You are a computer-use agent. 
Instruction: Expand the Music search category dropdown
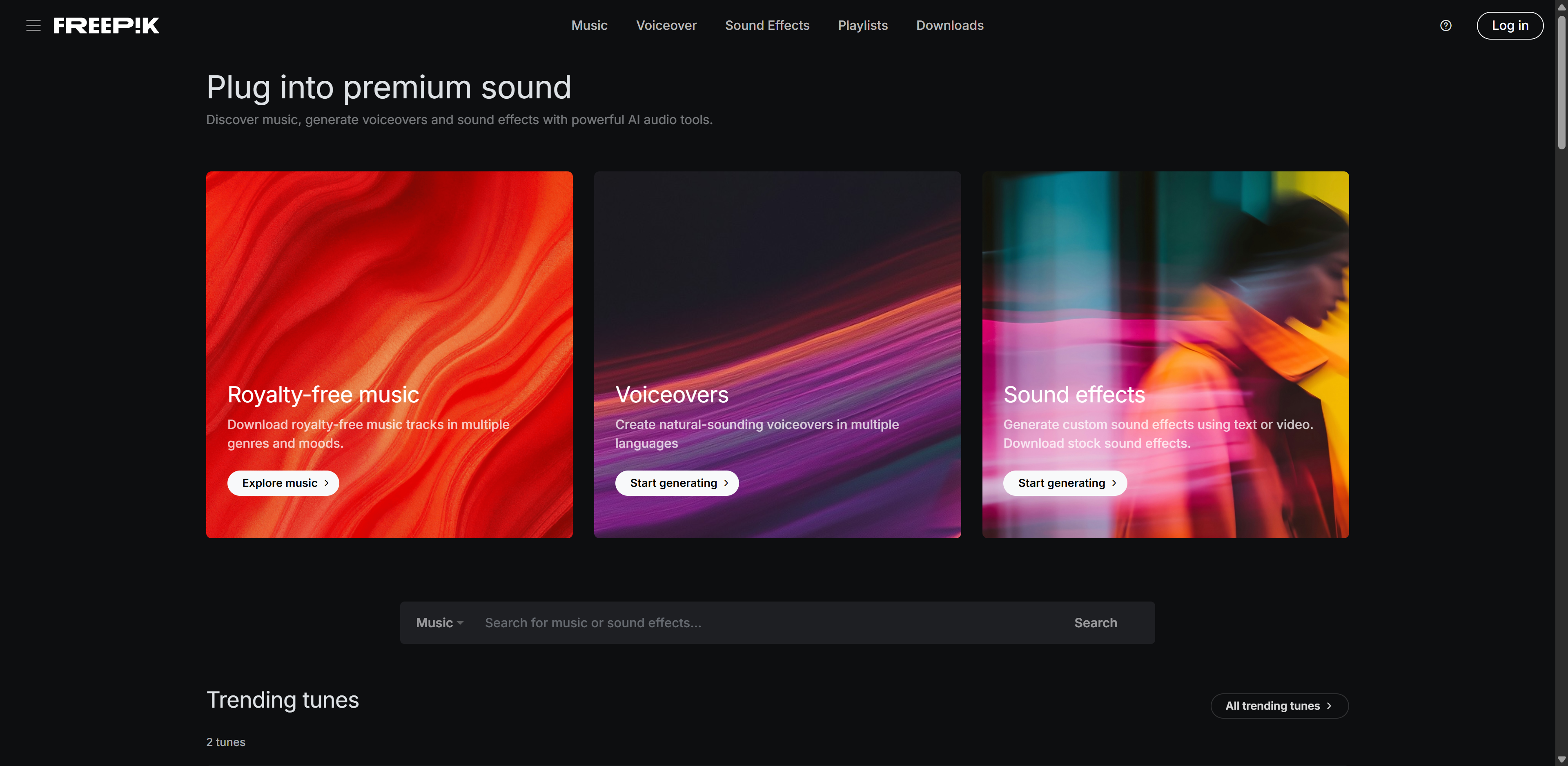pos(439,622)
